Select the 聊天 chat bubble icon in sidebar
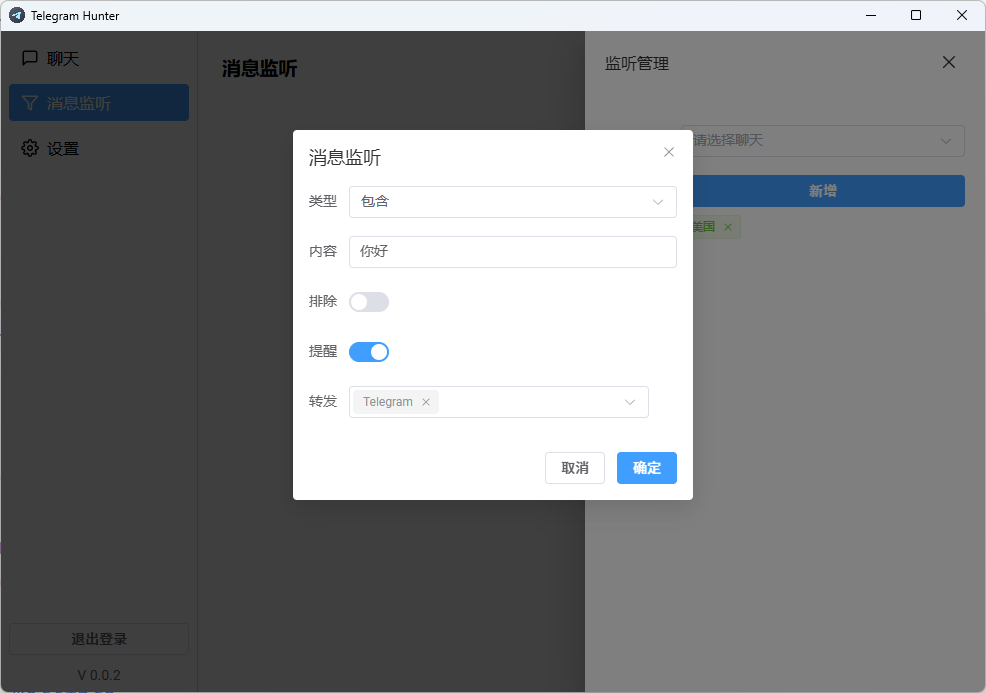The height and width of the screenshot is (693, 986). [29, 58]
